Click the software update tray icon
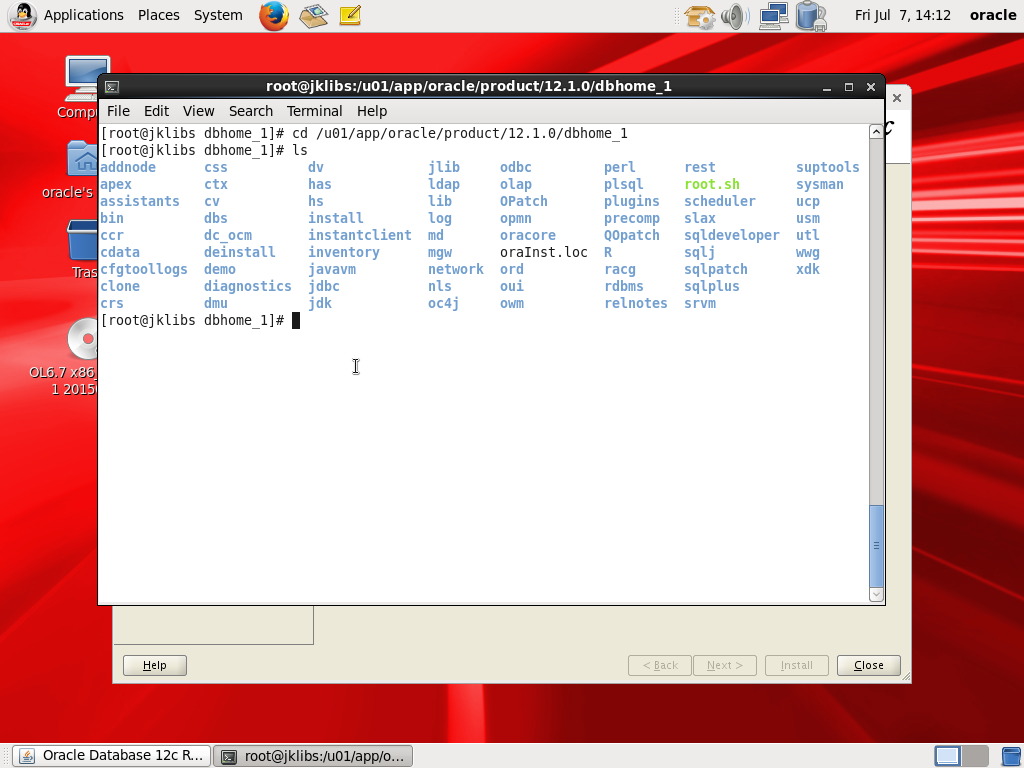This screenshot has height=768, width=1024. 699,16
